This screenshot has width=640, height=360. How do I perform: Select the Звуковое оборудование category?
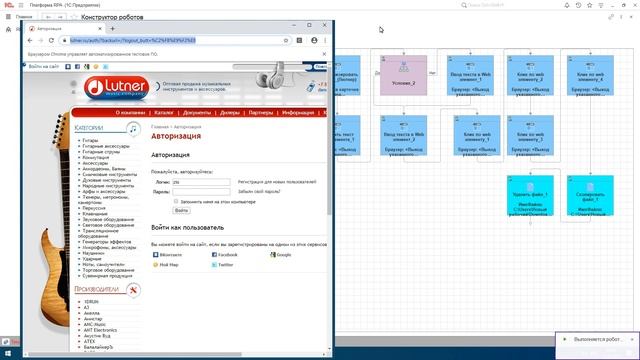coord(108,220)
